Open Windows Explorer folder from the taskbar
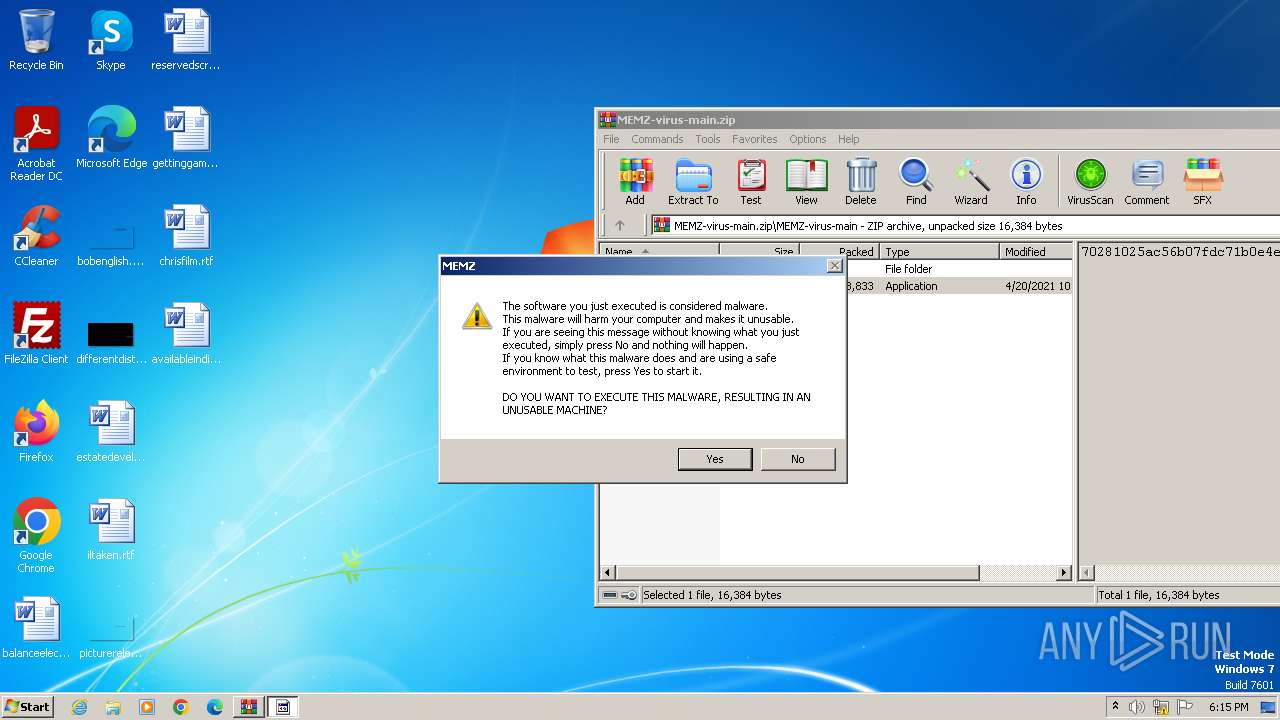Viewport: 1280px width, 720px height. click(x=113, y=707)
